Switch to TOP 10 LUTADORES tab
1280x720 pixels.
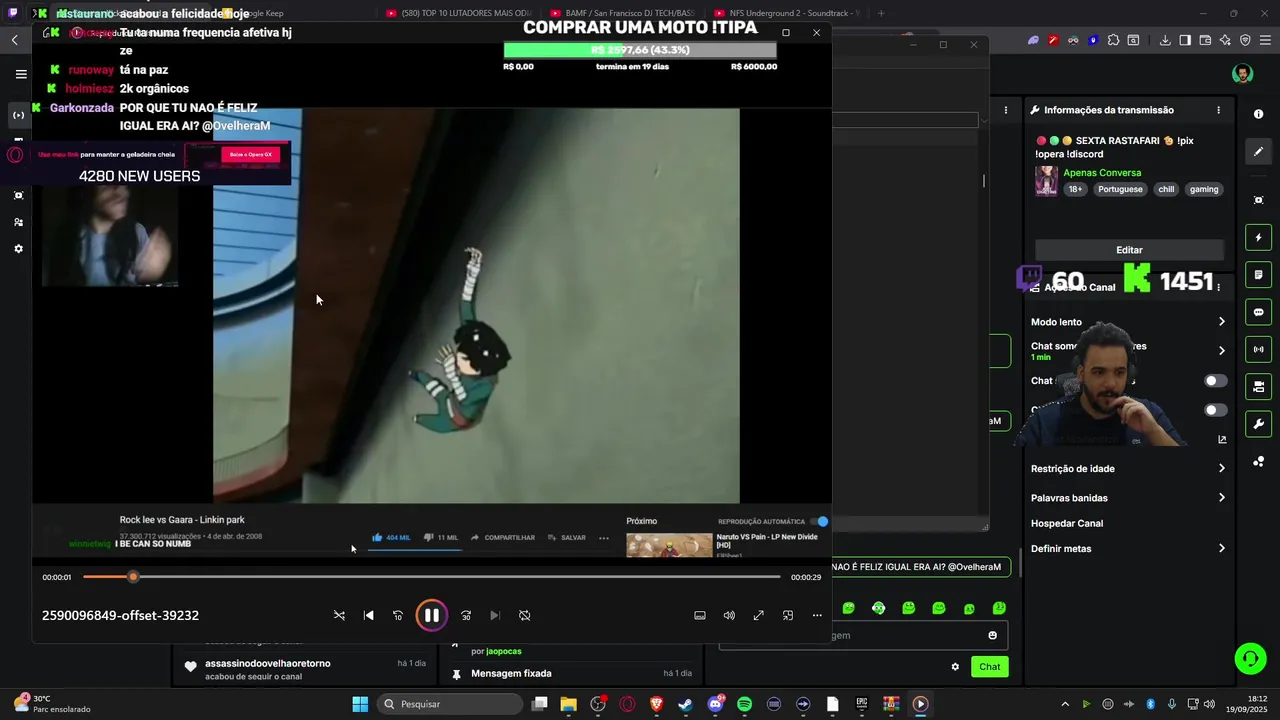(458, 13)
